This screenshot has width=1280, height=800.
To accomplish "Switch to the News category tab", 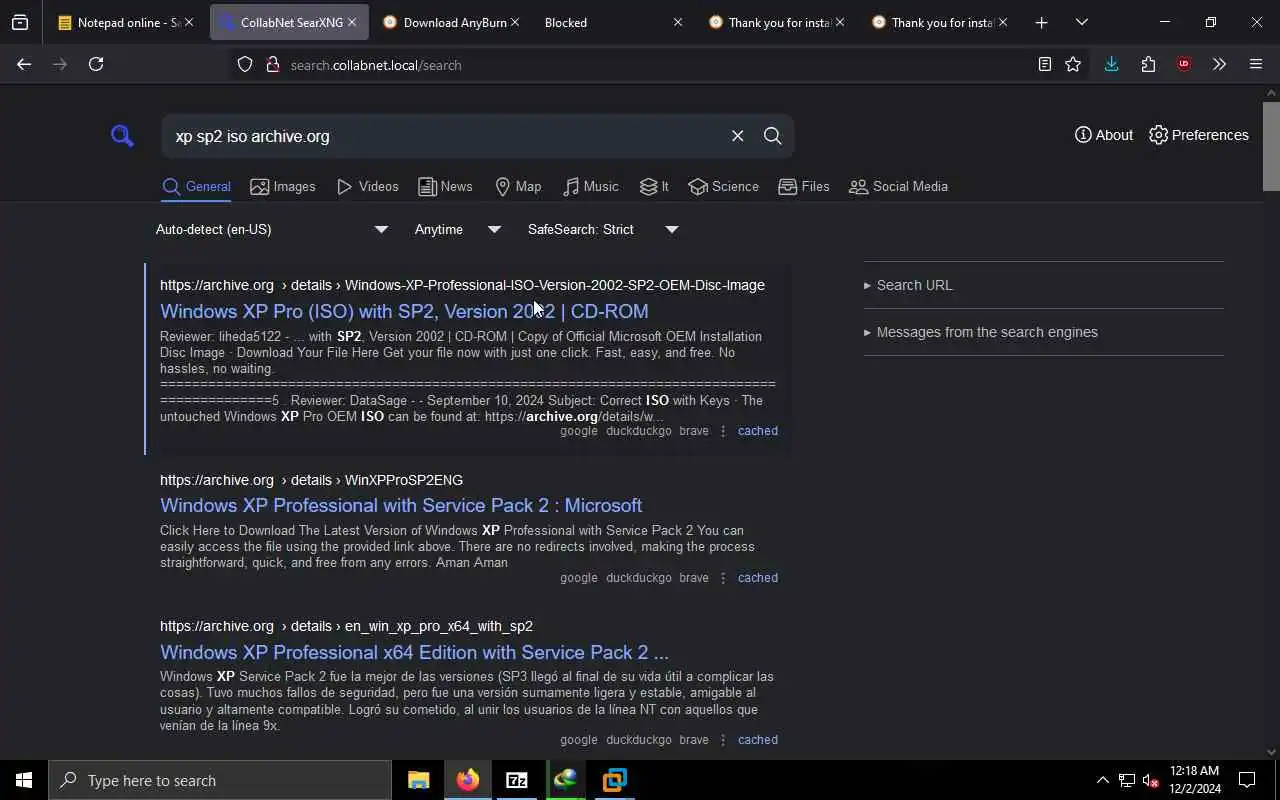I will tap(445, 186).
